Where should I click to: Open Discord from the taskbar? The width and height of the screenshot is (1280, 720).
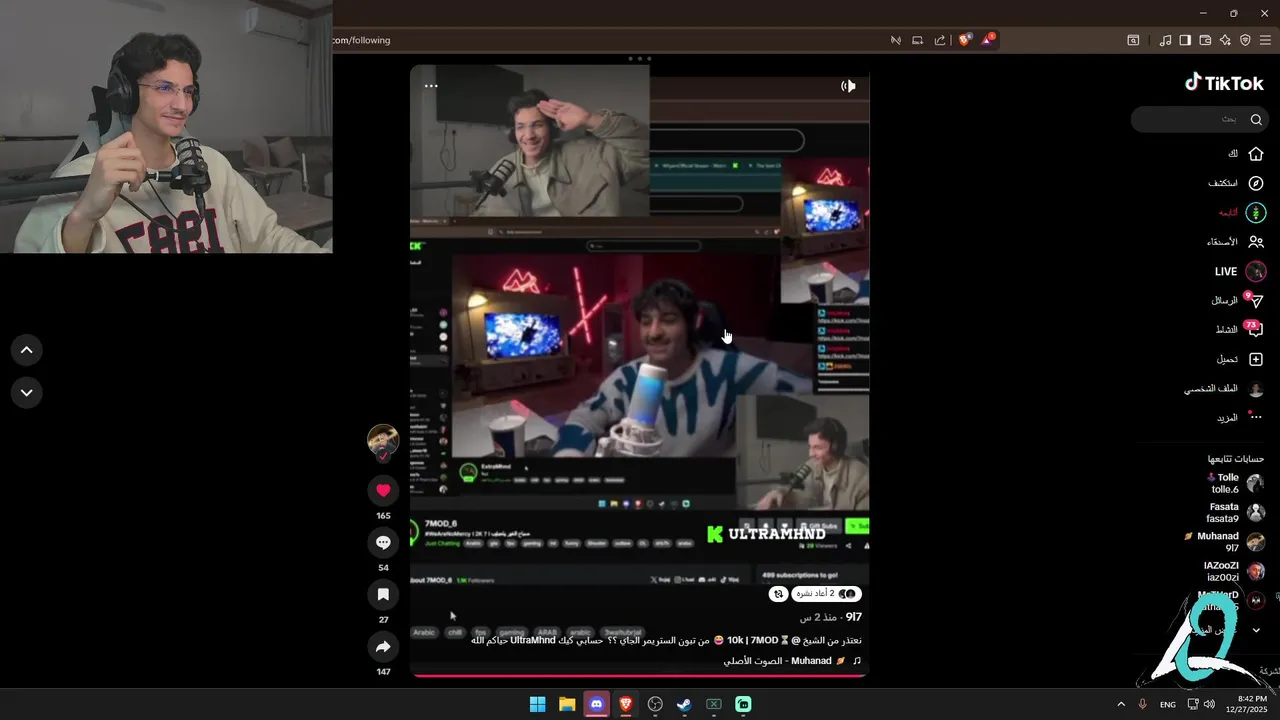pos(597,704)
